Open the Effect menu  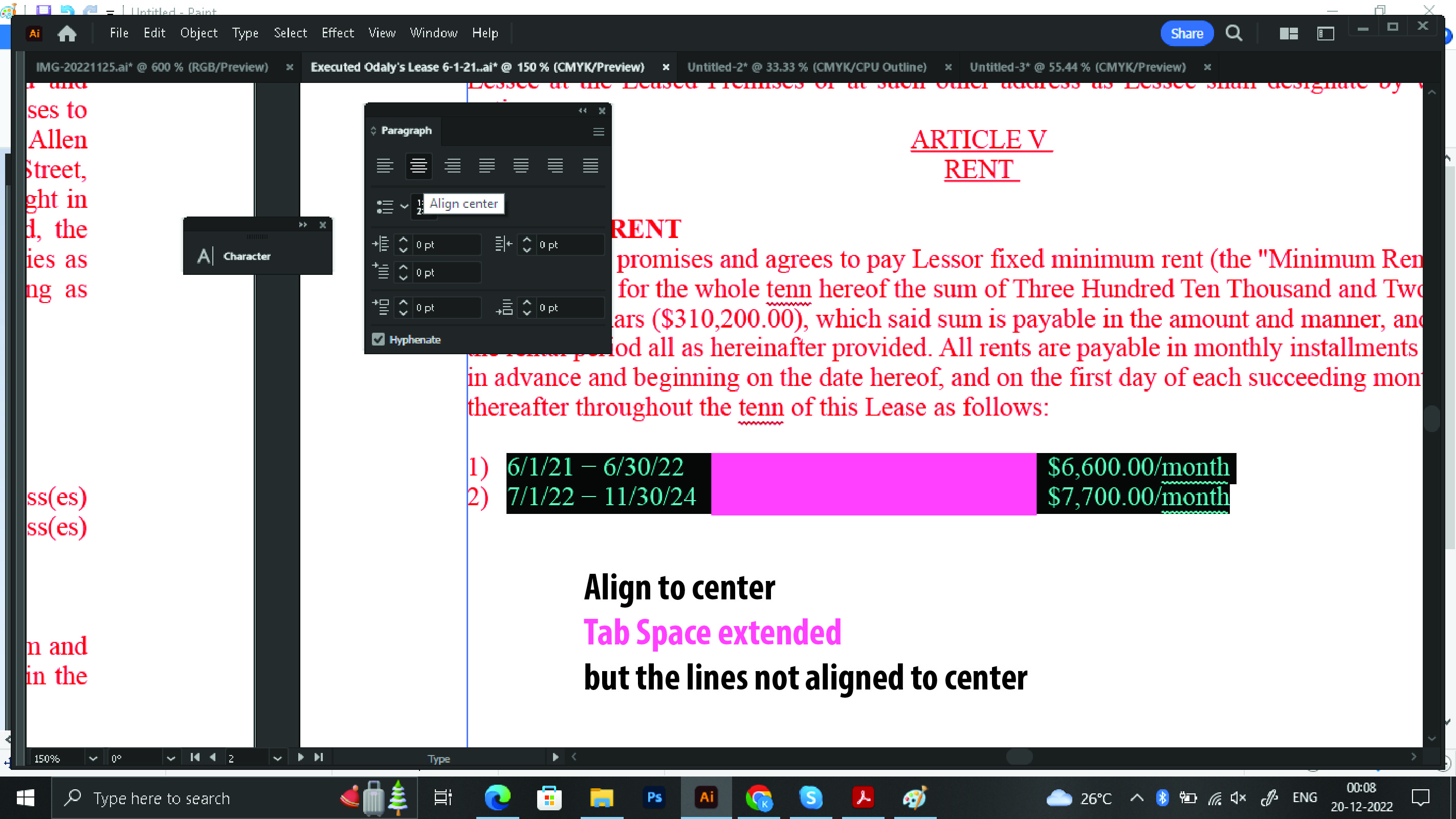(x=338, y=32)
